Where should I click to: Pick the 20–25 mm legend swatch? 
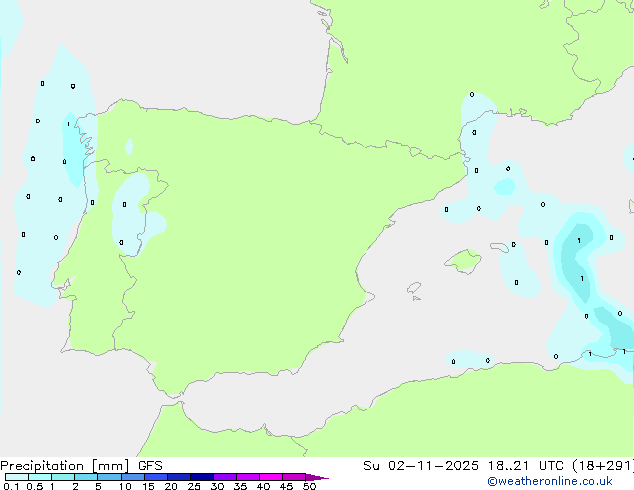179,477
